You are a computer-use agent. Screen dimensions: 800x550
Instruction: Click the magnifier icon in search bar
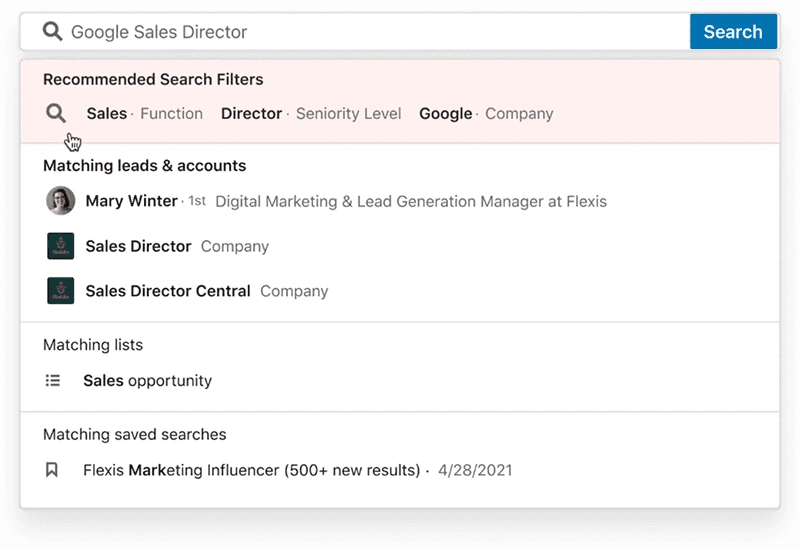(x=53, y=32)
